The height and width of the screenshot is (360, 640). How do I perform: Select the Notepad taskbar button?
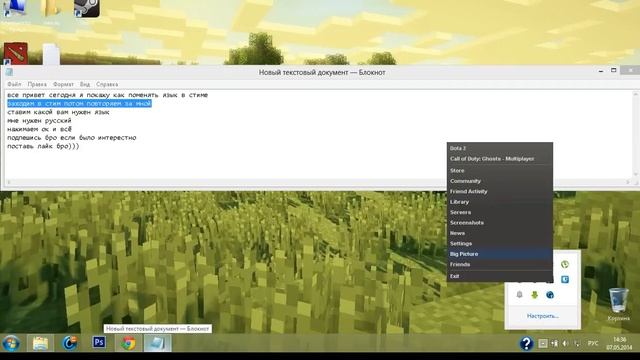(158, 343)
